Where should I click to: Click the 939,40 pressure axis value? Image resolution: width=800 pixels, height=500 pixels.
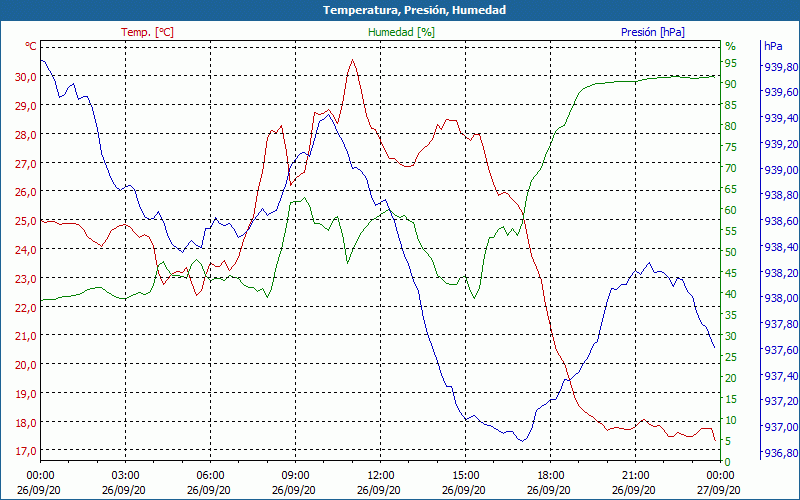tap(781, 118)
